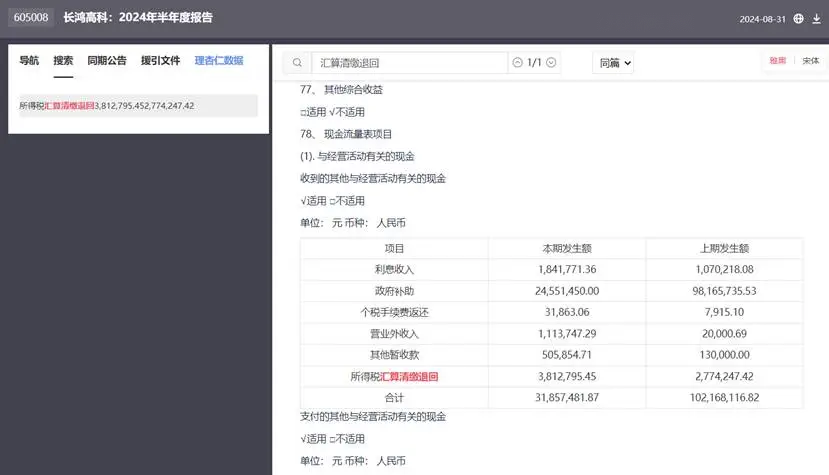Click the magnifier search icon
This screenshot has width=829, height=475.
[297, 62]
